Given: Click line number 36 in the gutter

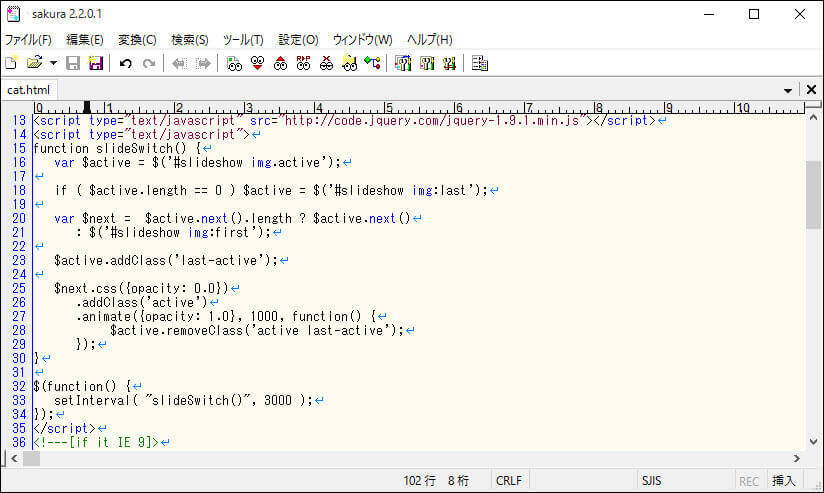Looking at the screenshot, I should 19,442.
